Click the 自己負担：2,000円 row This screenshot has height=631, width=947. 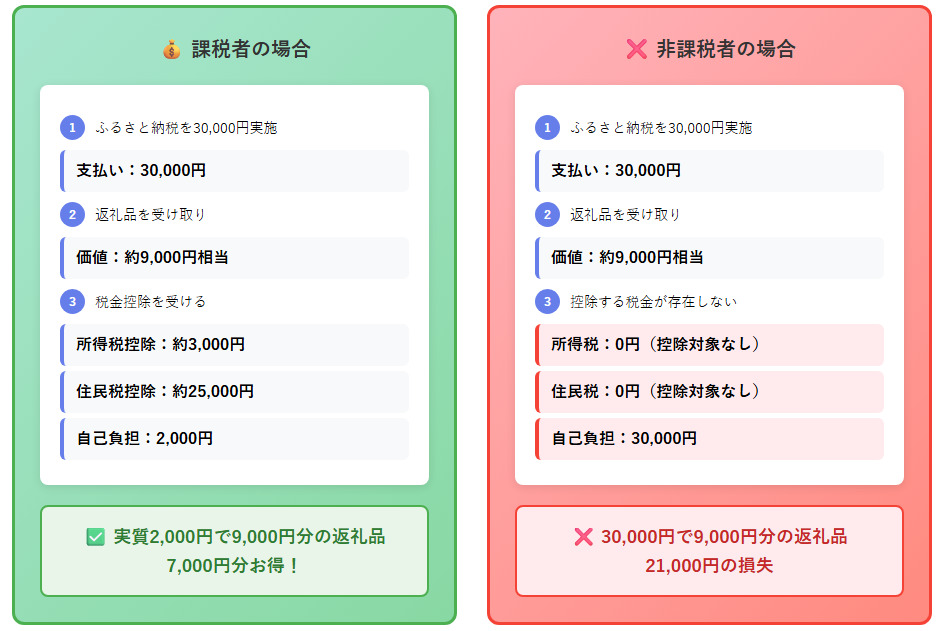tap(234, 438)
